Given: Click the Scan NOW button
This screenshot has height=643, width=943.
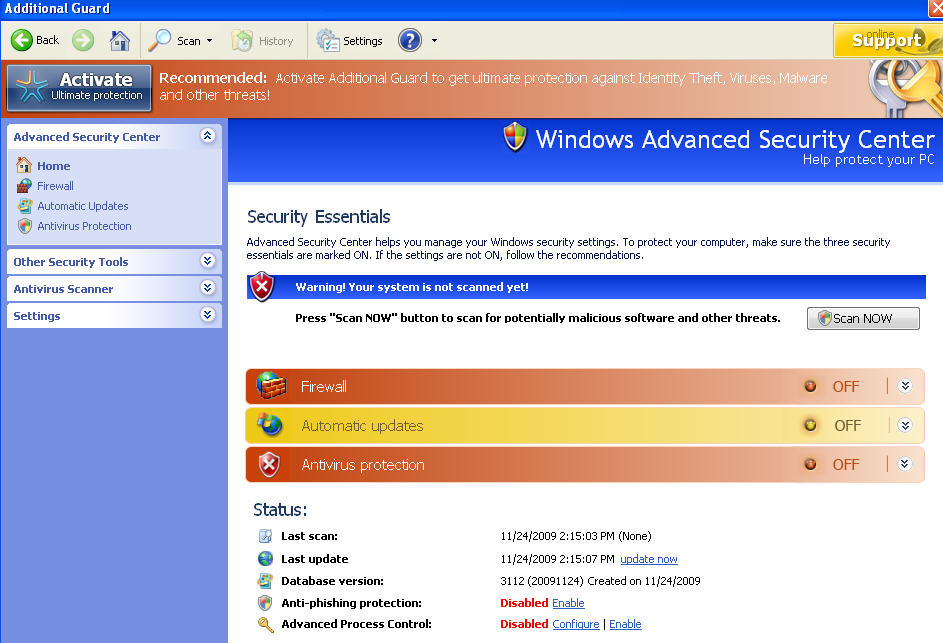Looking at the screenshot, I should click(x=863, y=318).
